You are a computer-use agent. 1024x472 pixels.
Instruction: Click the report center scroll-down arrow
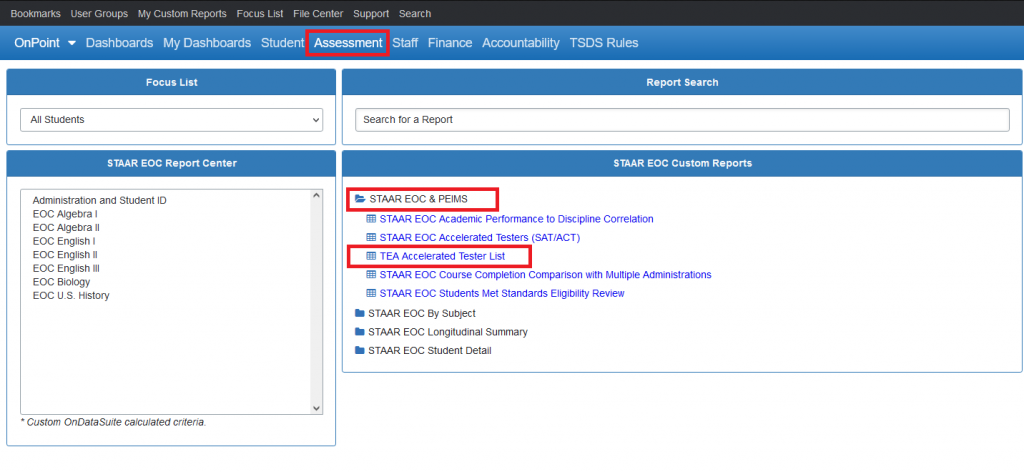coord(317,409)
